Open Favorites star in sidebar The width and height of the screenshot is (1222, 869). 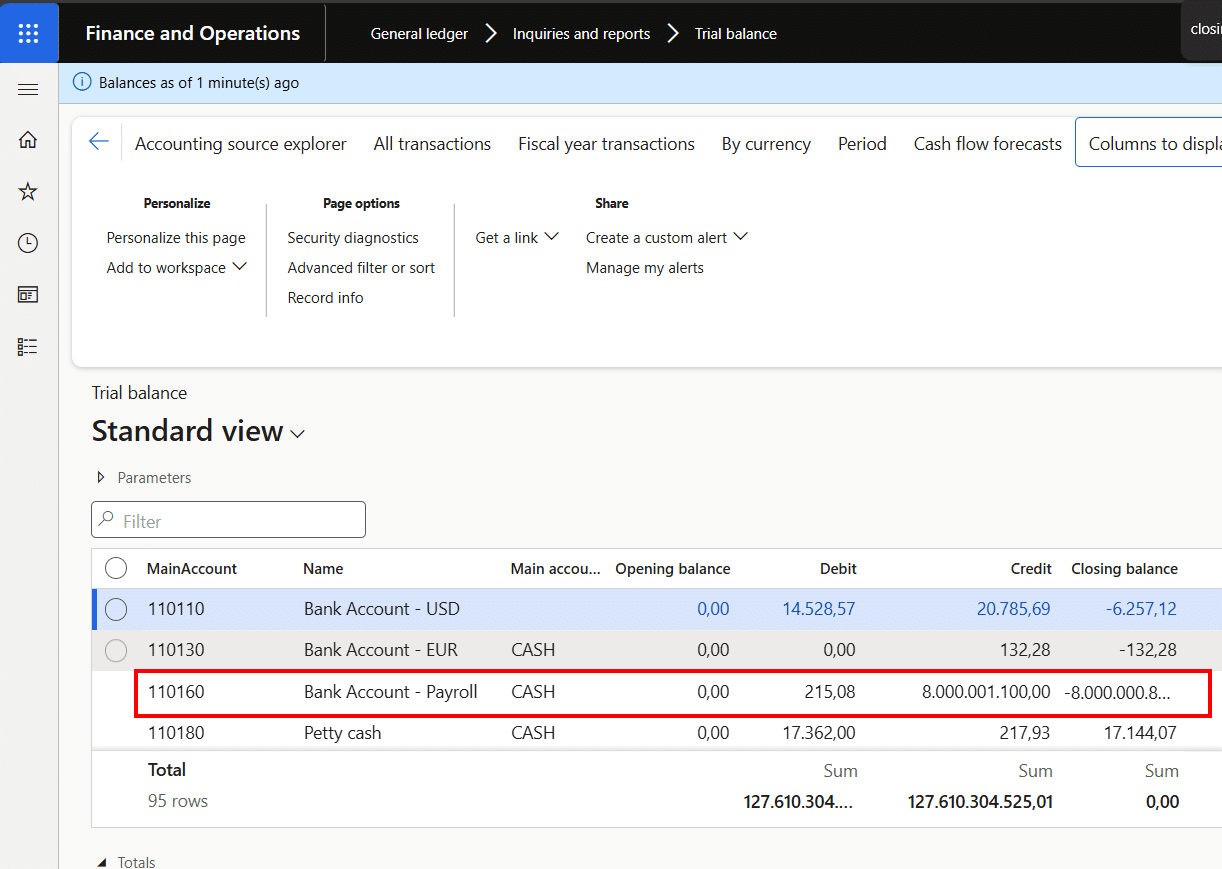[x=28, y=191]
